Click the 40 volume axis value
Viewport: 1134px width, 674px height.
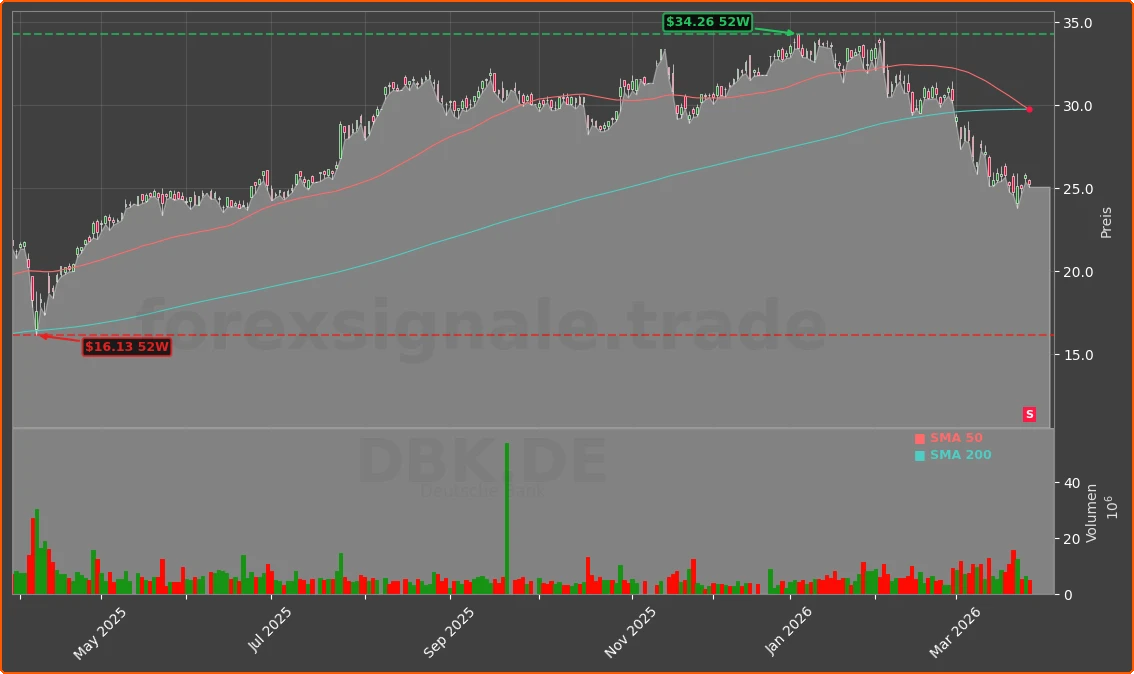[1072, 483]
